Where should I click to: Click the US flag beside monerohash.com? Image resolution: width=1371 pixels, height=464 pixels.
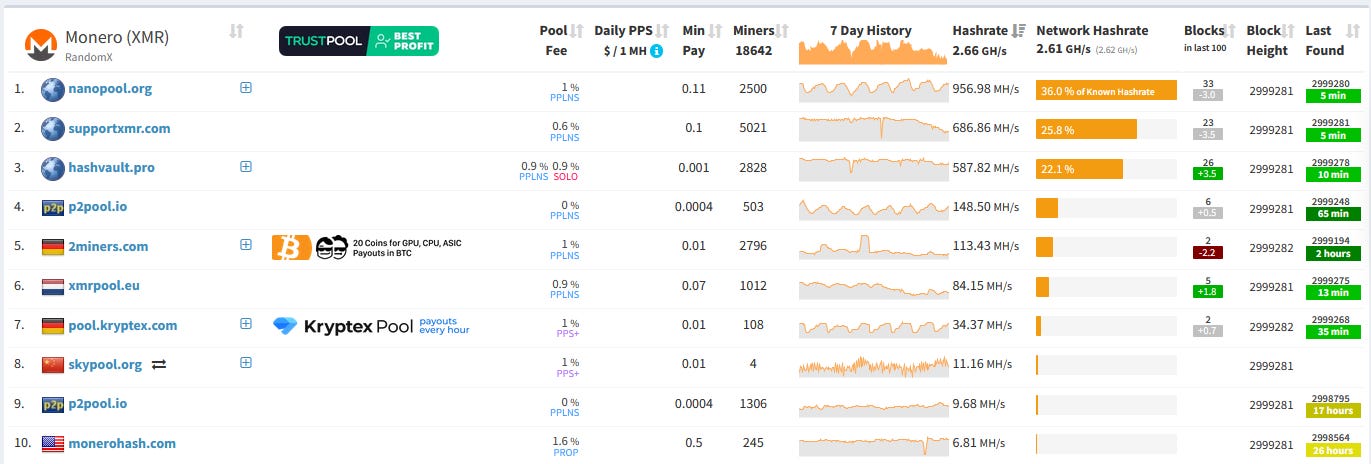[x=52, y=444]
